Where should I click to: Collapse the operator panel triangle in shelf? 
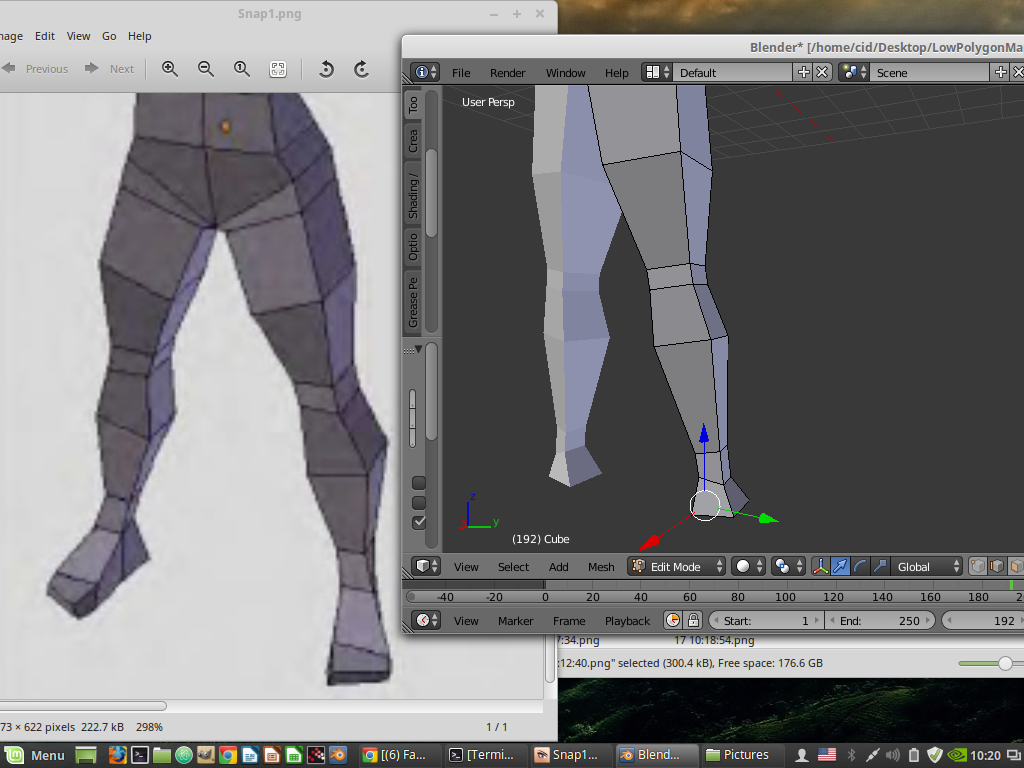[418, 349]
